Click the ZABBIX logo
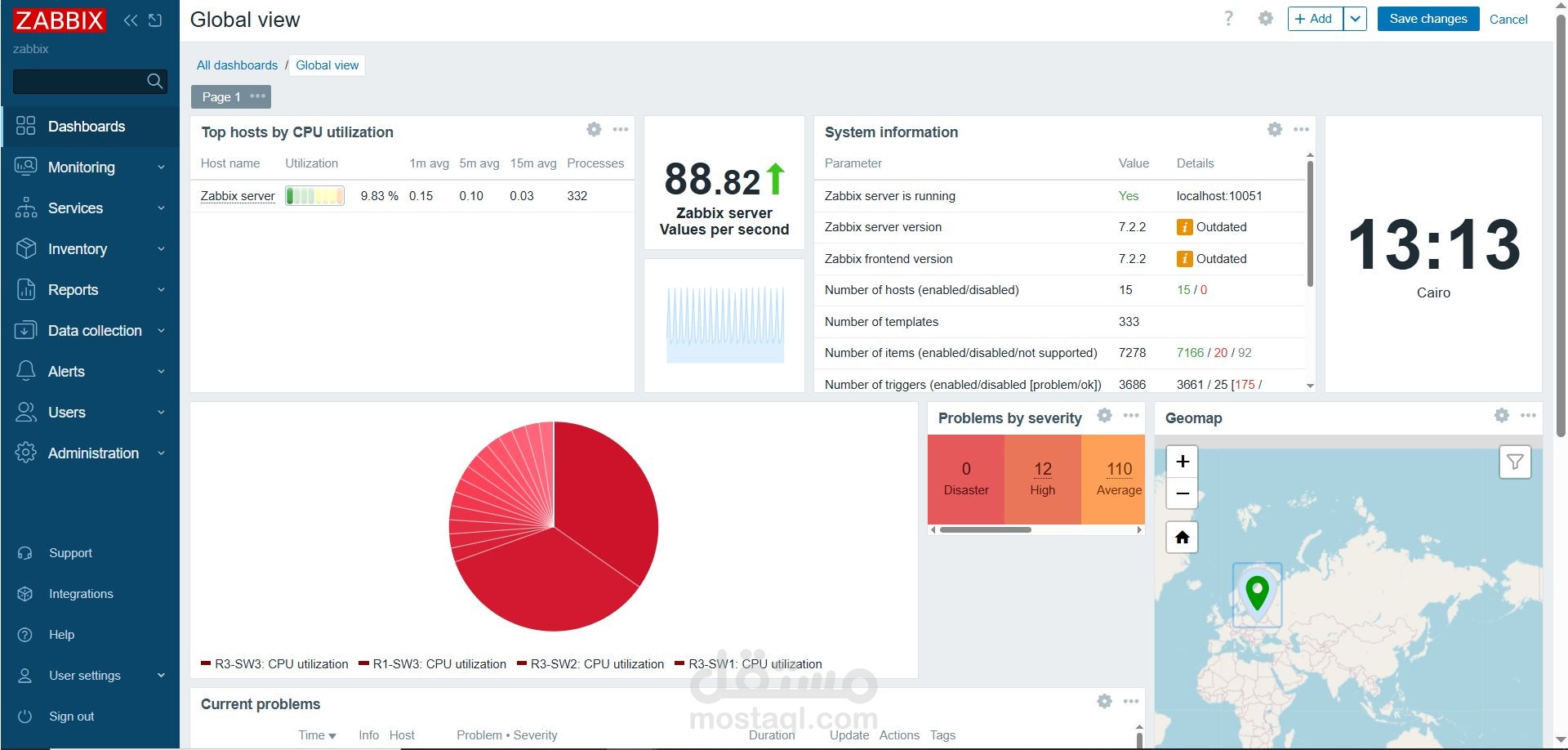This screenshot has height=750, width=1568. point(59,20)
